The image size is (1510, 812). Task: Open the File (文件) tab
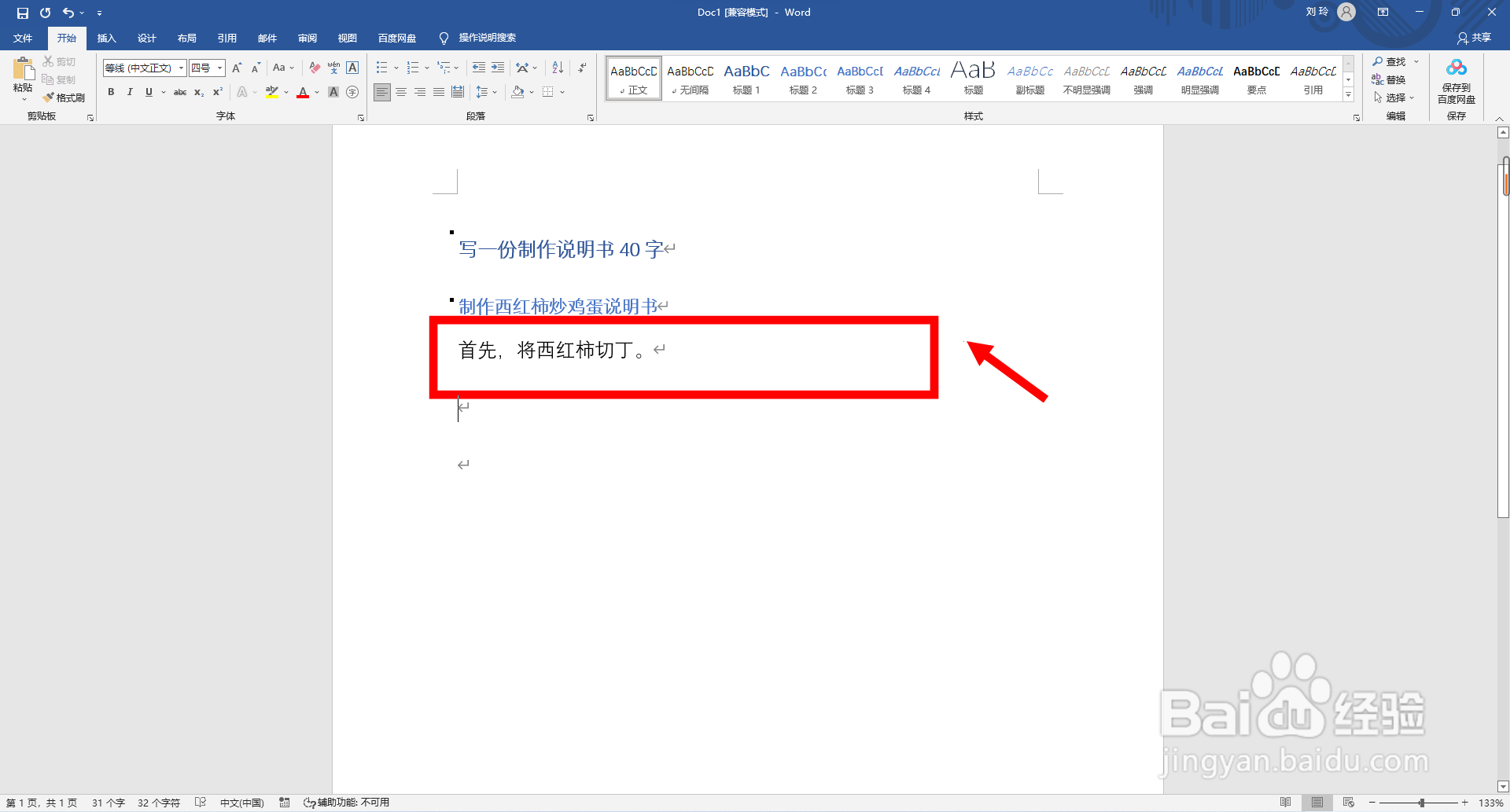[23, 38]
